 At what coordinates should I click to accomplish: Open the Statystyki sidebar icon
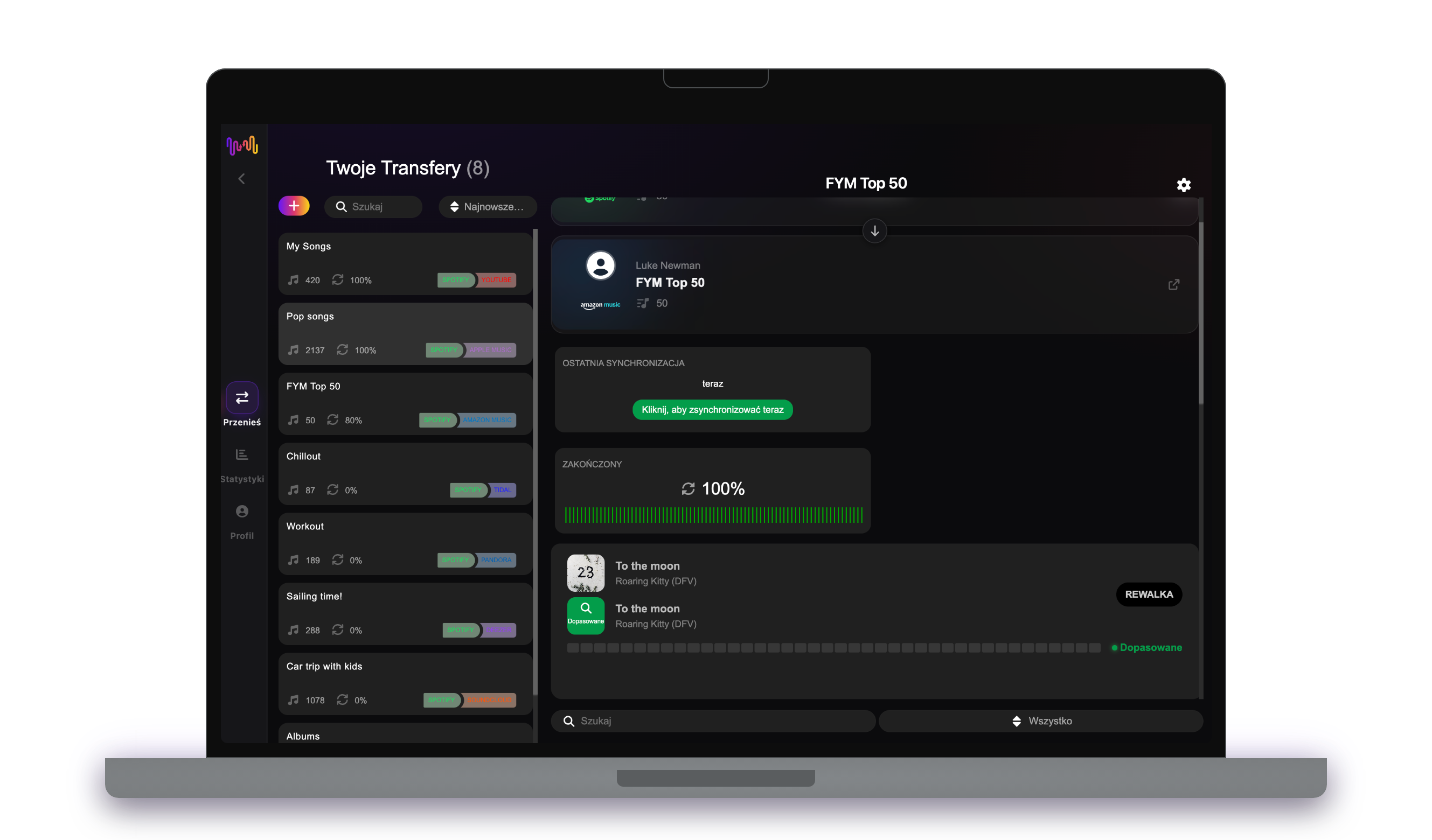242,454
